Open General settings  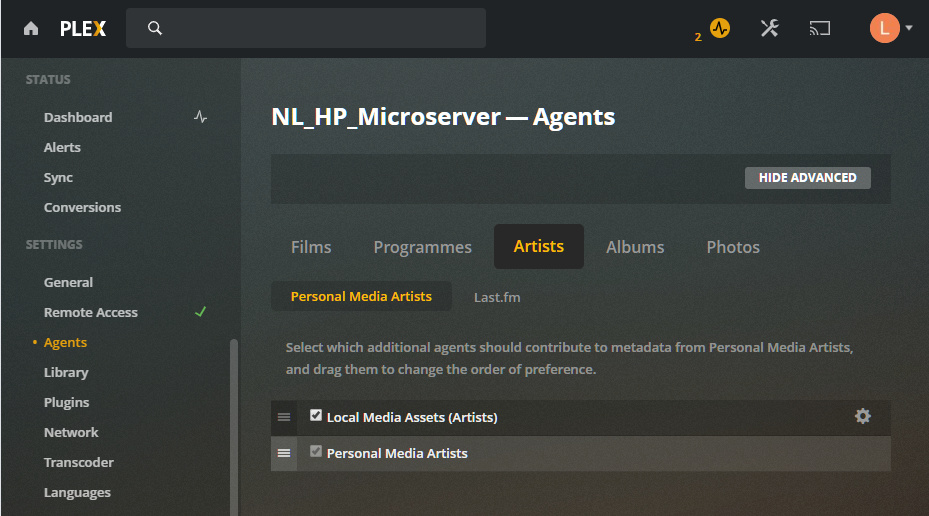point(68,283)
